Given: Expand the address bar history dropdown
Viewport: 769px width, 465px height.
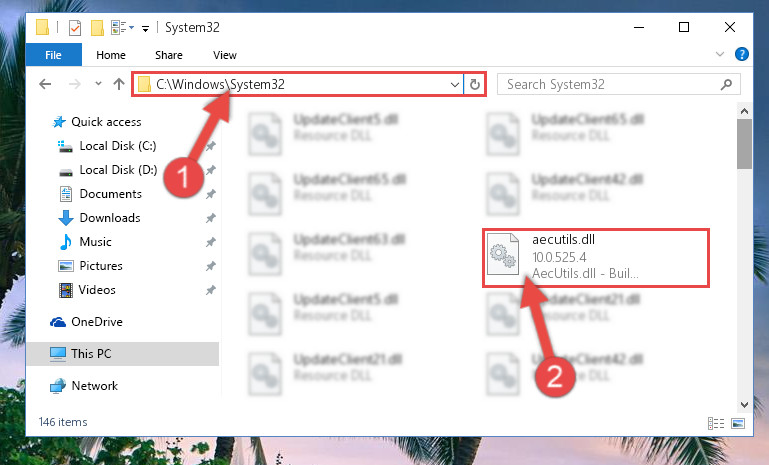Looking at the screenshot, I should coord(455,84).
